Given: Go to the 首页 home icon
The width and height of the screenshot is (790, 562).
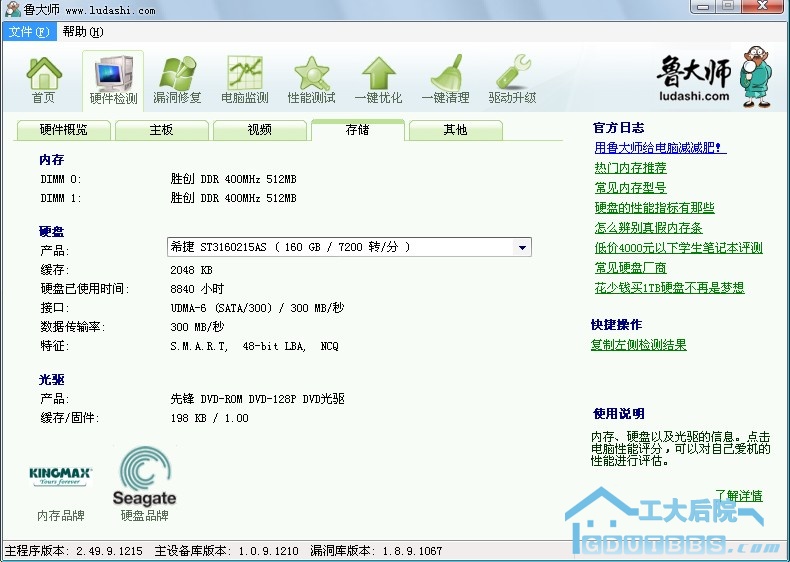Looking at the screenshot, I should point(44,81).
